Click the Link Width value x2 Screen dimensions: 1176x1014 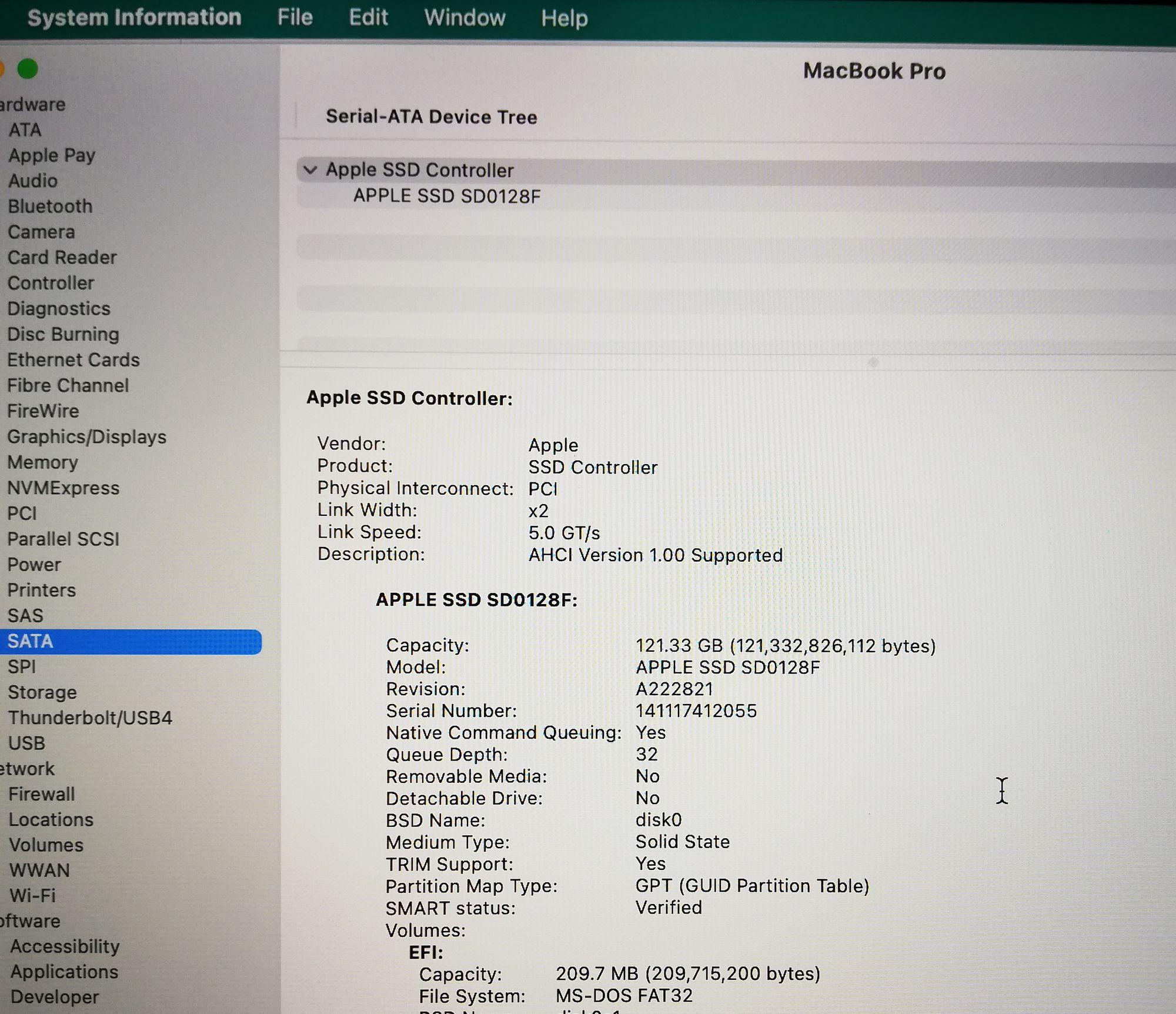click(538, 511)
